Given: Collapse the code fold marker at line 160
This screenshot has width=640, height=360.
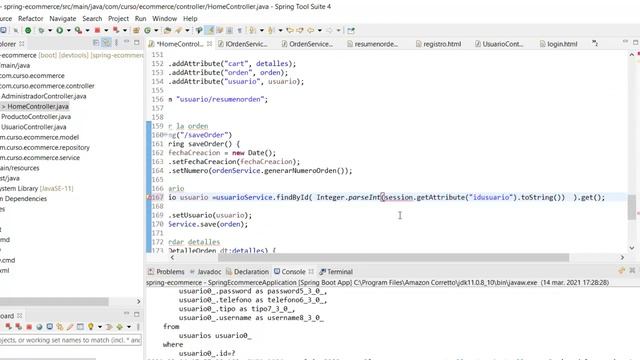Looking at the screenshot, I should pyautogui.click(x=164, y=135).
